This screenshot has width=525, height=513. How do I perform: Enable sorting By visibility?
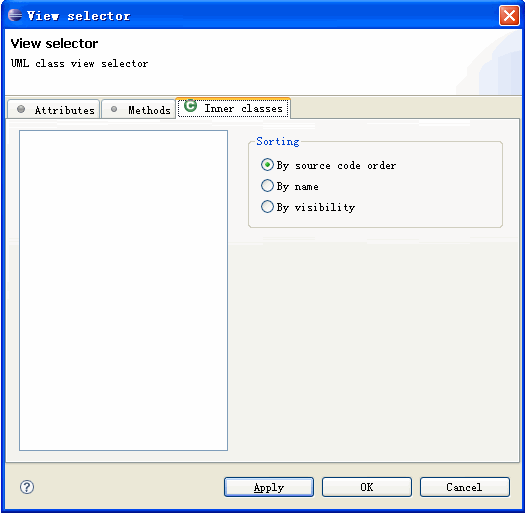(267, 206)
